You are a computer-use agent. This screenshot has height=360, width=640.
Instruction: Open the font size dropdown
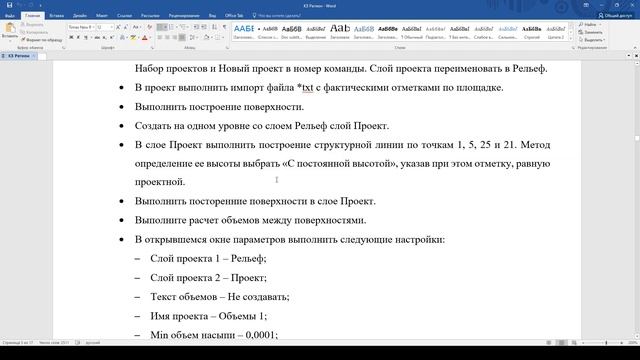(x=111, y=27)
